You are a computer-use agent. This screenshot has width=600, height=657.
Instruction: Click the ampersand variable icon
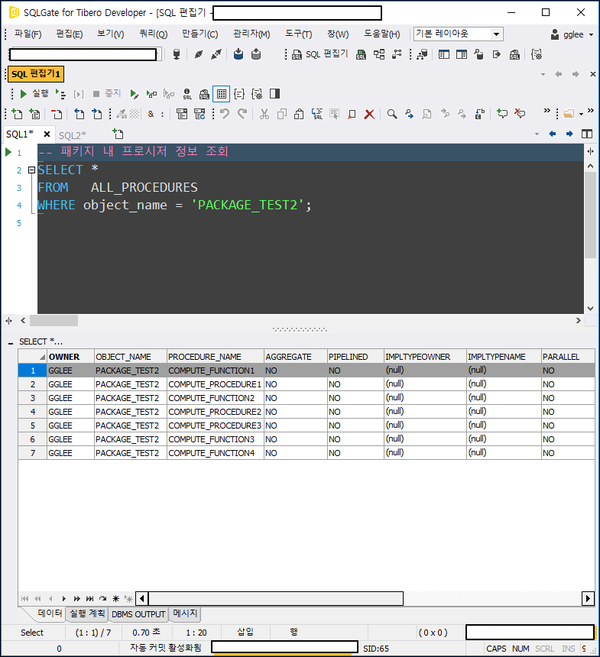[151, 114]
